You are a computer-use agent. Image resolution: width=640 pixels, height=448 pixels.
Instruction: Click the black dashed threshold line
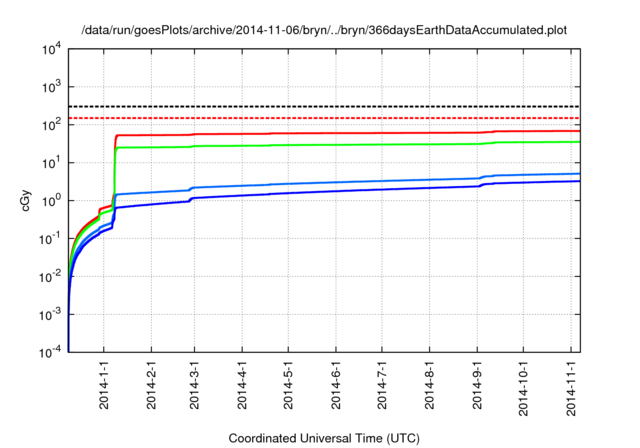click(x=324, y=106)
